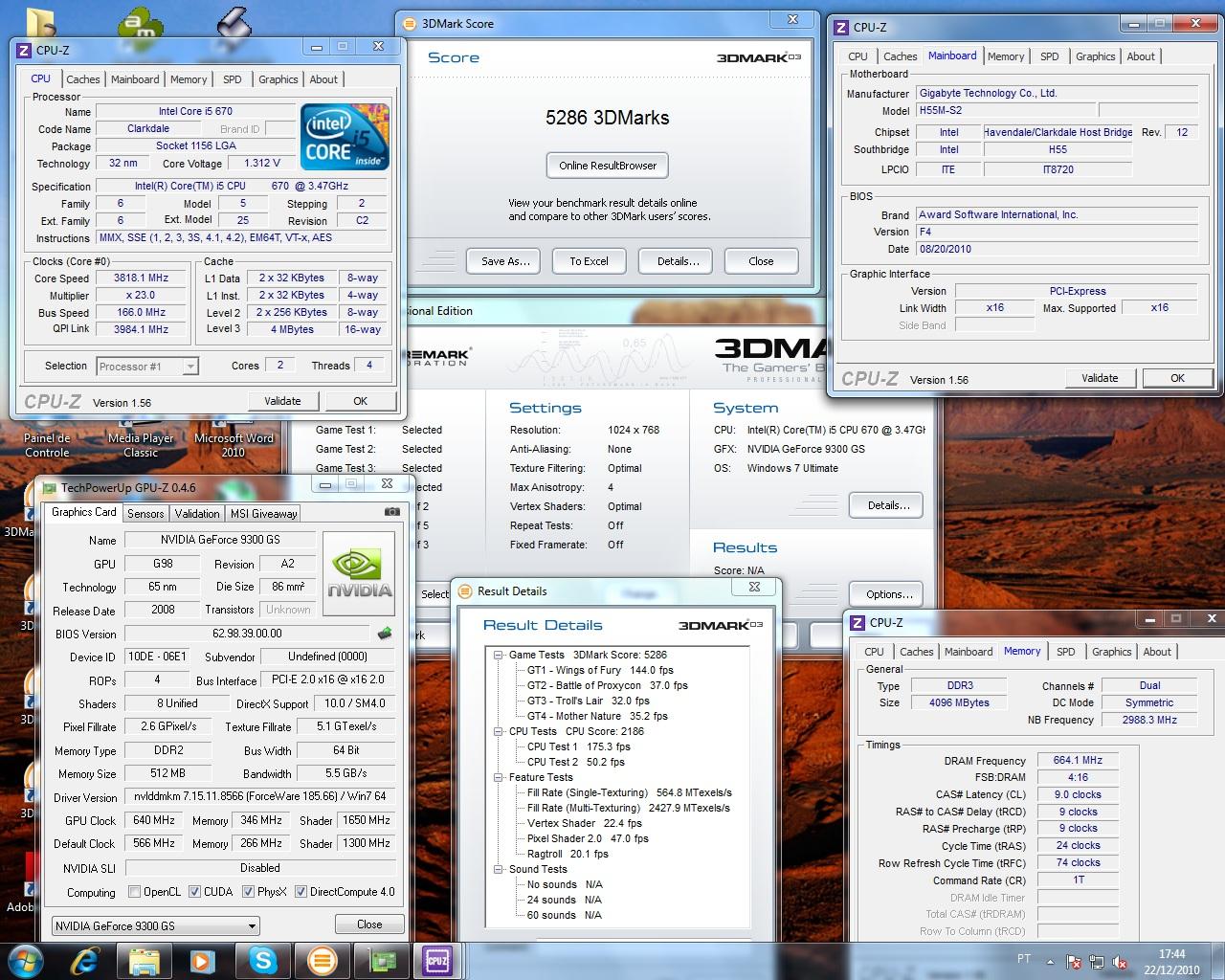Click the network tray icon
The width and height of the screenshot is (1225, 980).
pyautogui.click(x=1097, y=961)
